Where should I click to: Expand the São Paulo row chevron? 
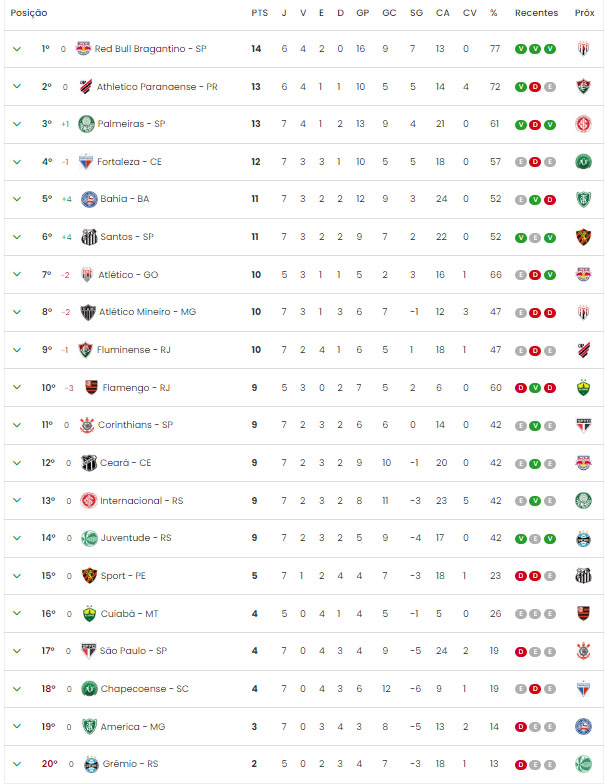(x=17, y=651)
